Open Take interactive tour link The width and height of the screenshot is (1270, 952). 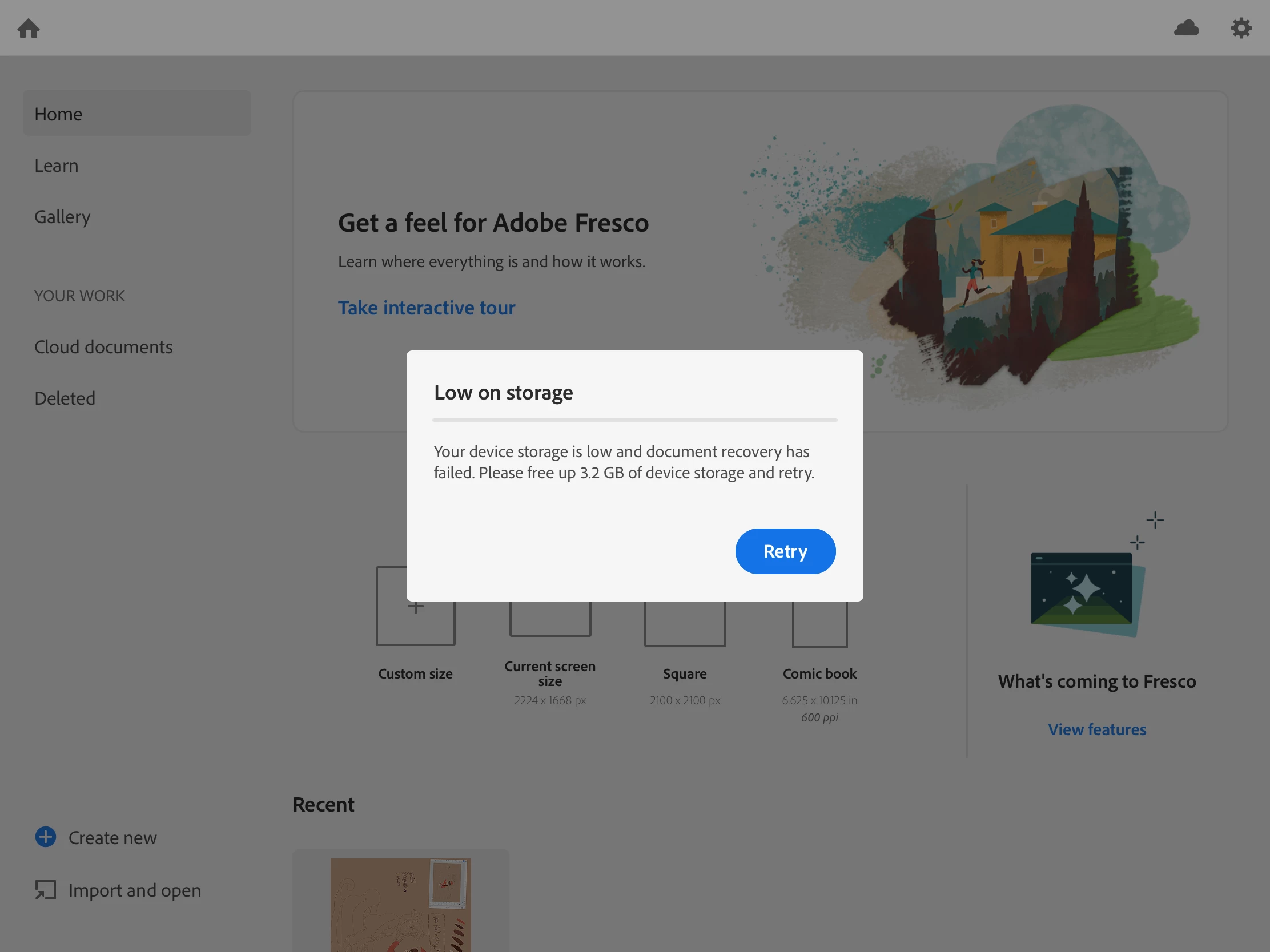[x=426, y=308]
